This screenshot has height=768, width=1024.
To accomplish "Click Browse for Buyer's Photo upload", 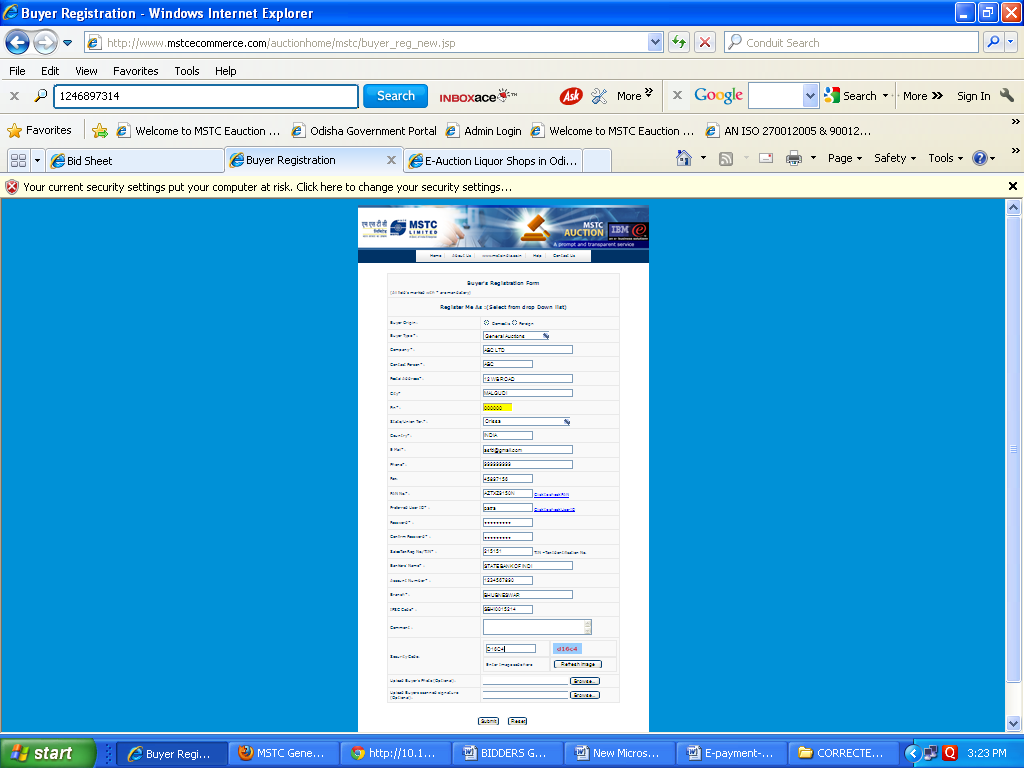I will click(584, 681).
